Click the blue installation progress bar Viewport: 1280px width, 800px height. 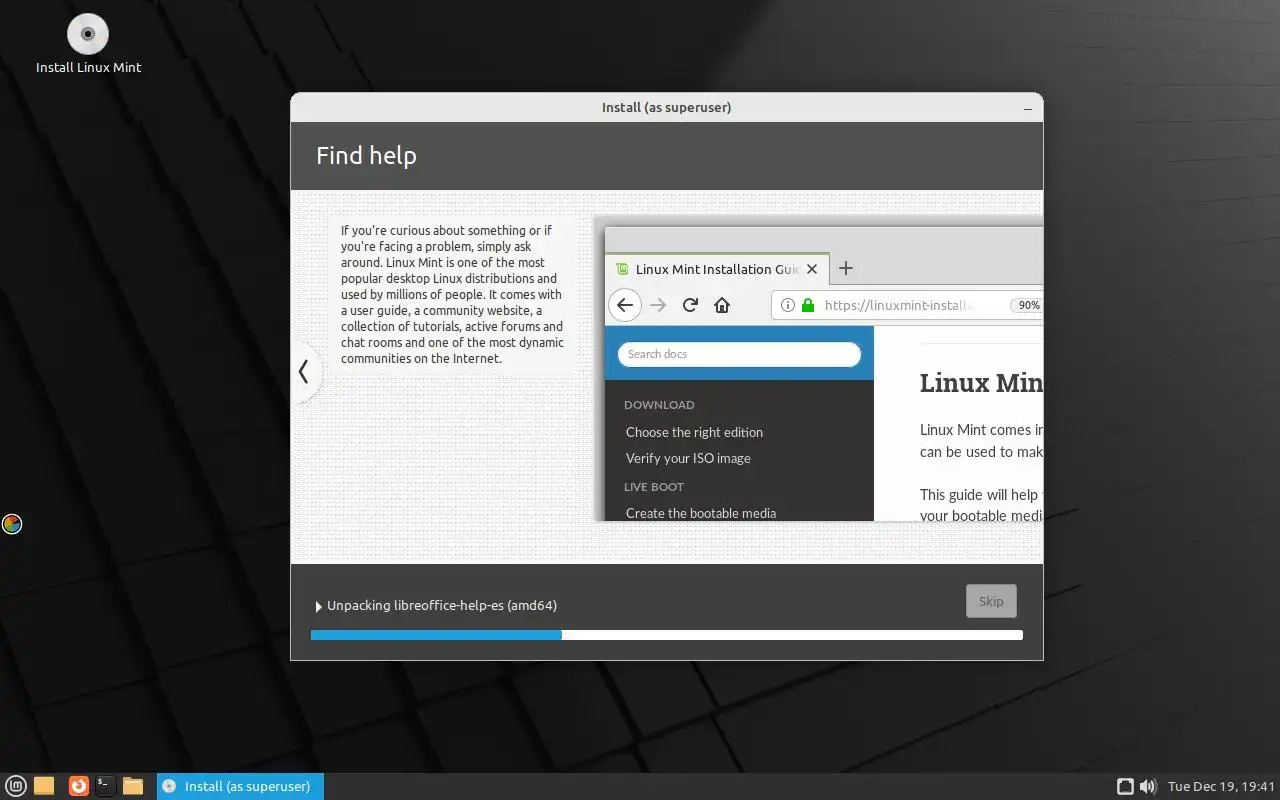pyautogui.click(x=666, y=635)
